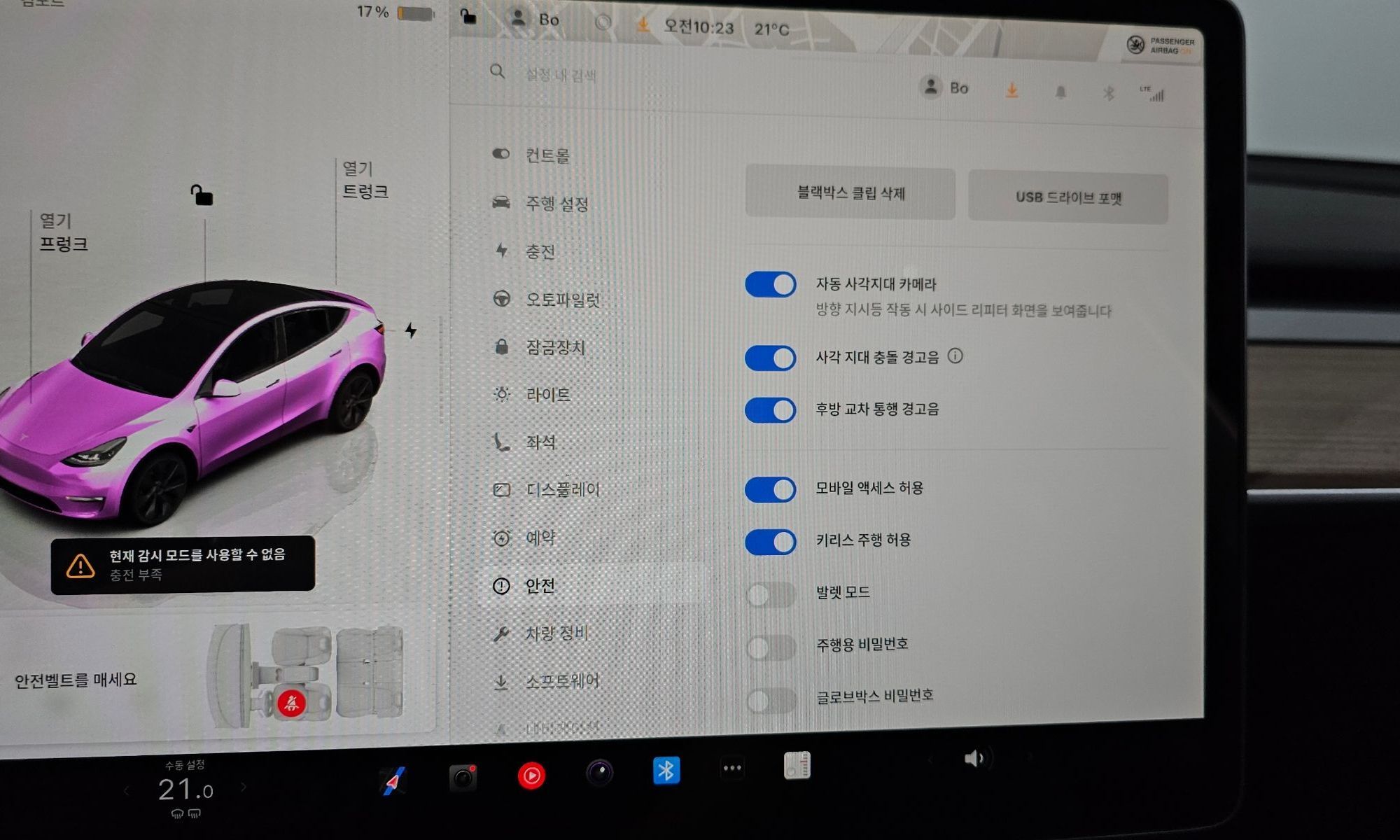
Task: Open the three-dots app launcher
Action: click(x=732, y=768)
